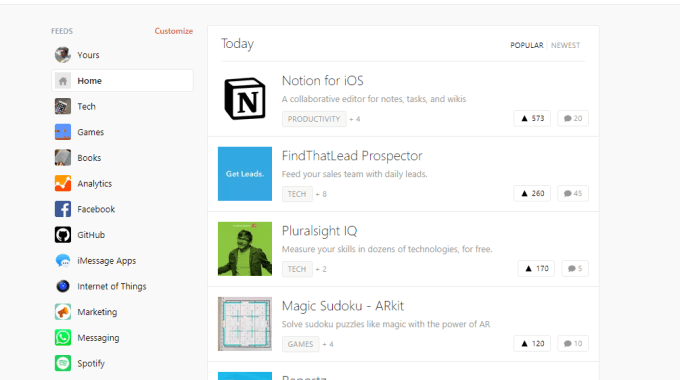Go to the Yours feed label

(x=88, y=55)
